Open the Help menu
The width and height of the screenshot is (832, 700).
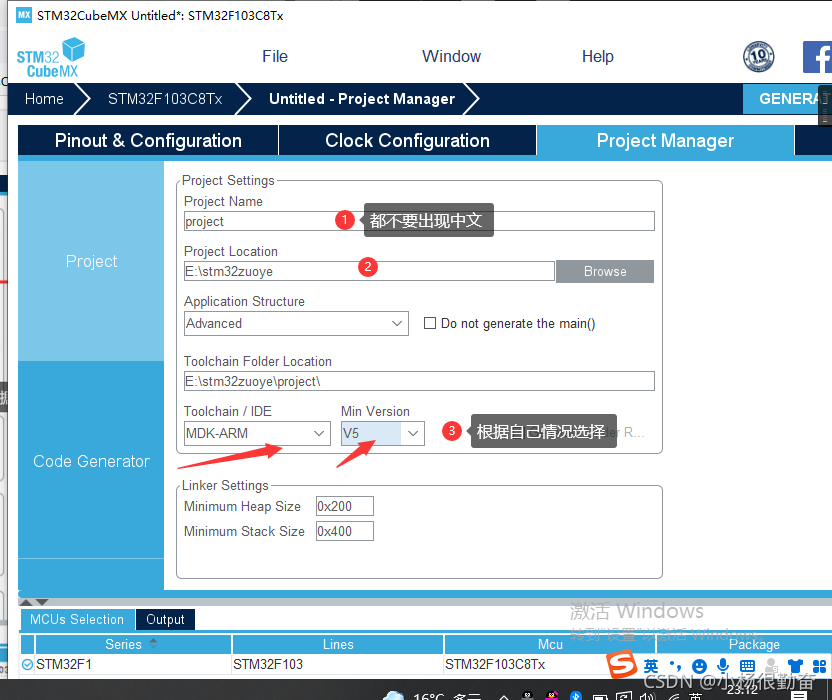coord(597,56)
